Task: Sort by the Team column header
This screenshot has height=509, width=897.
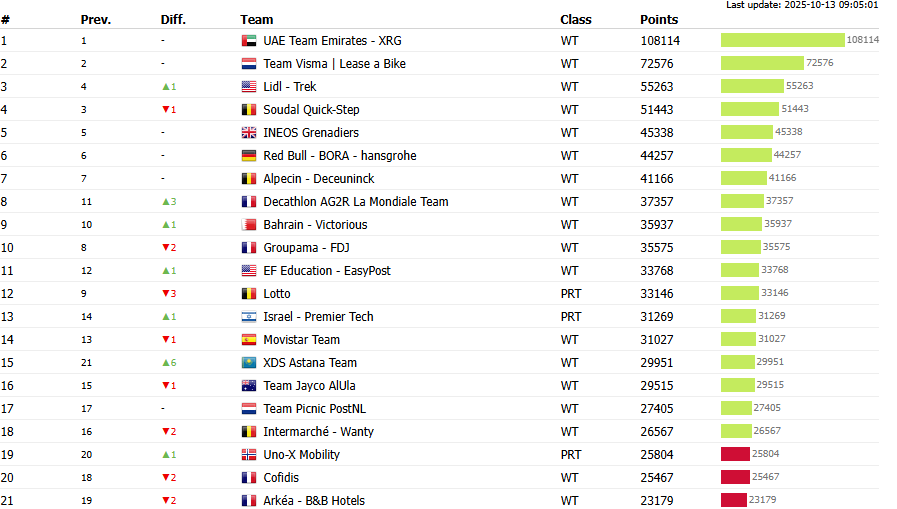Action: [x=257, y=20]
